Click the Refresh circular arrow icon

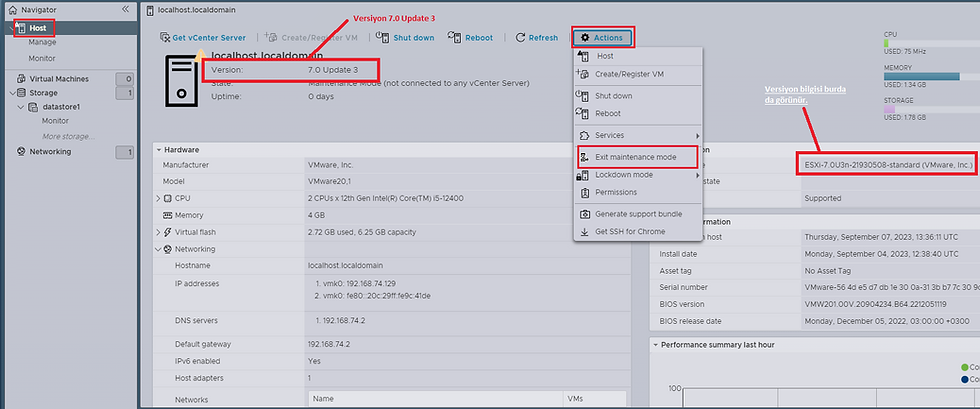(520, 38)
